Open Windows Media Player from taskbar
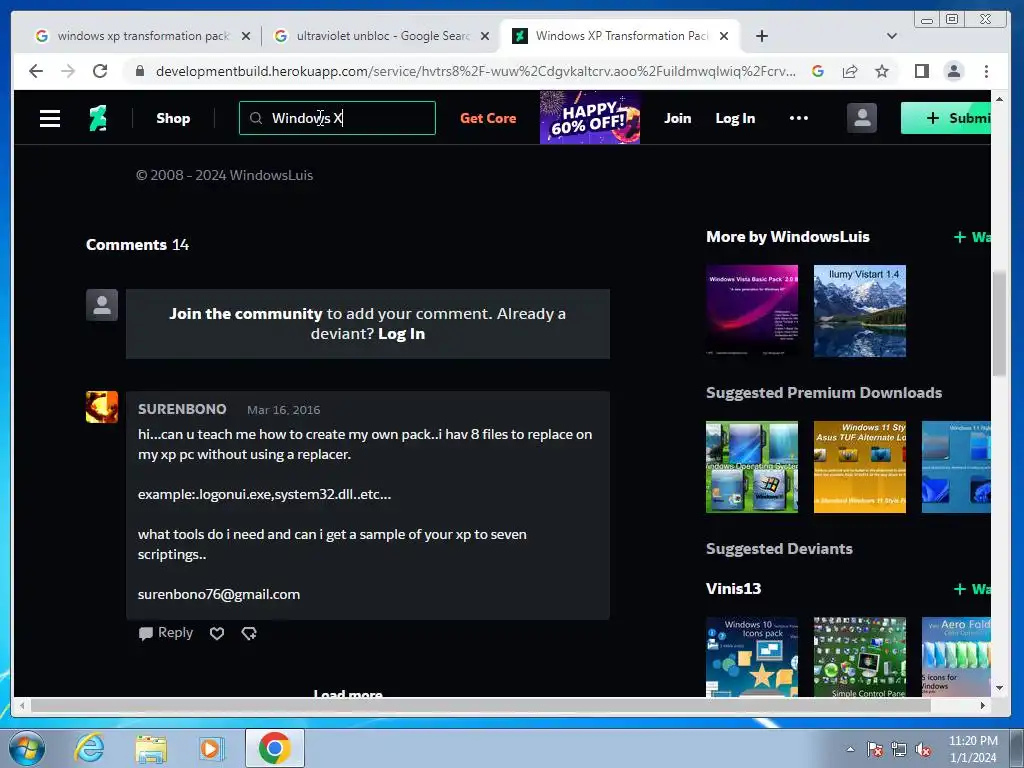 pyautogui.click(x=211, y=748)
